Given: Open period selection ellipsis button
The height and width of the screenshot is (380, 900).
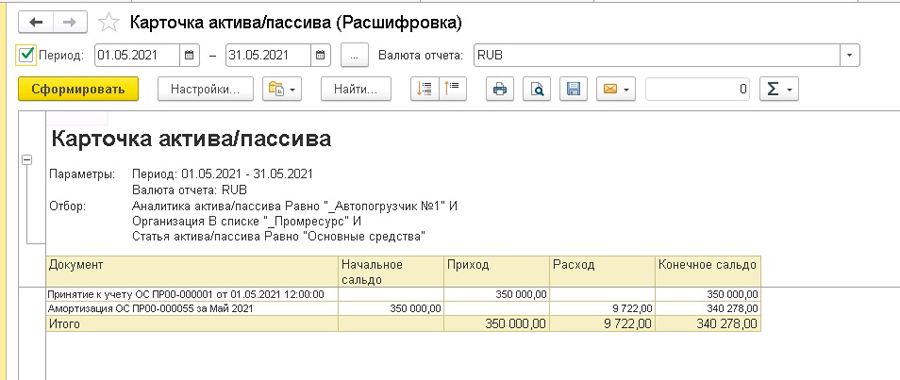Looking at the screenshot, I should [354, 56].
